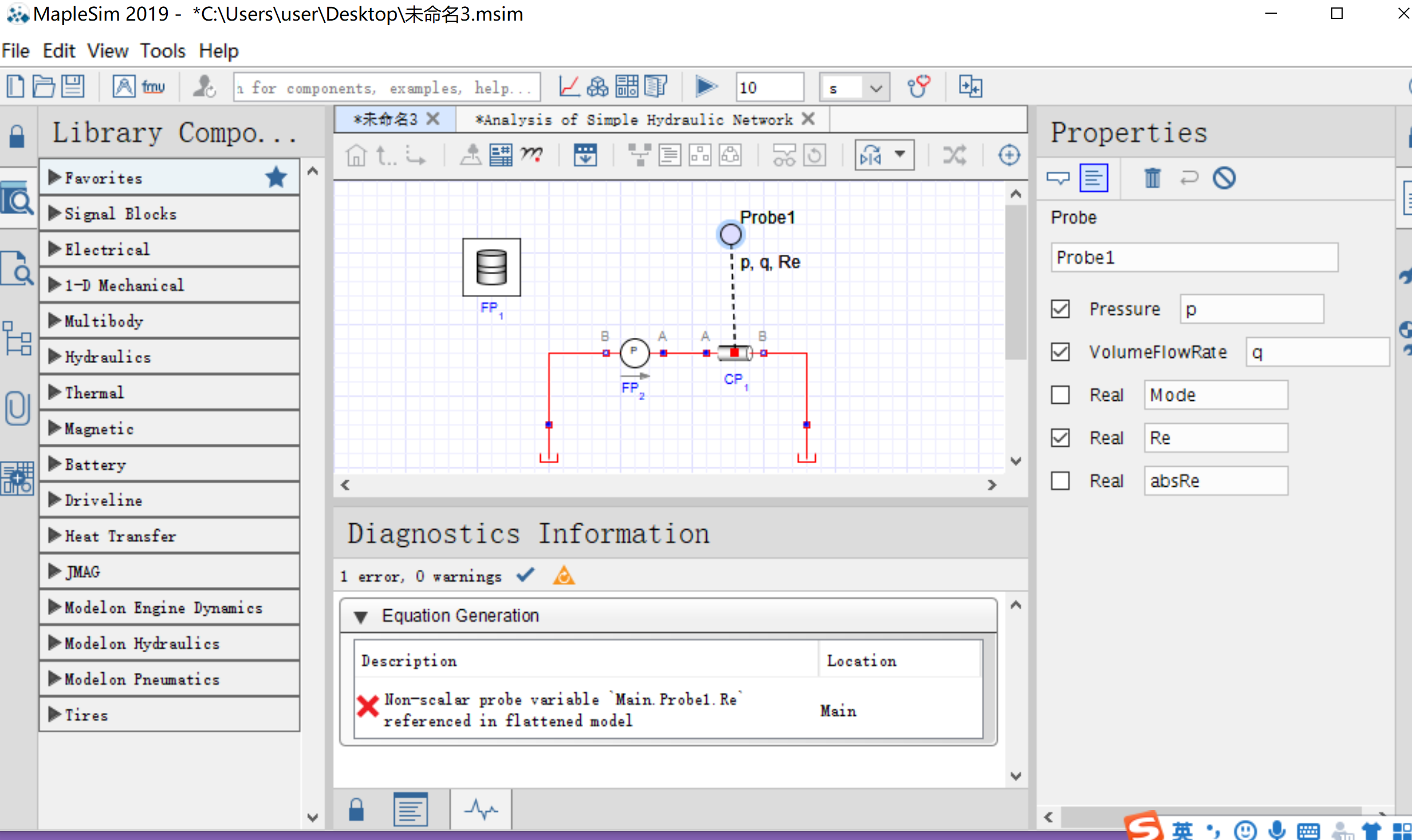This screenshot has height=840, width=1412.
Task: Toggle the Pressure checkbox
Action: [x=1060, y=309]
